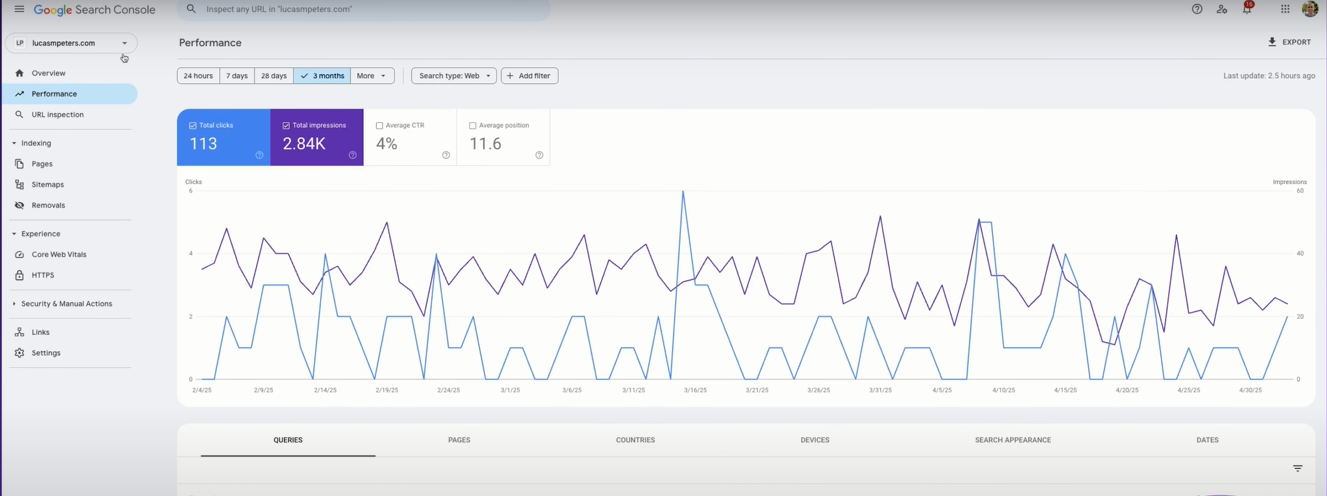Click the Inspect any URL search field
Screen dimensions: 1327x496
click(364, 9)
